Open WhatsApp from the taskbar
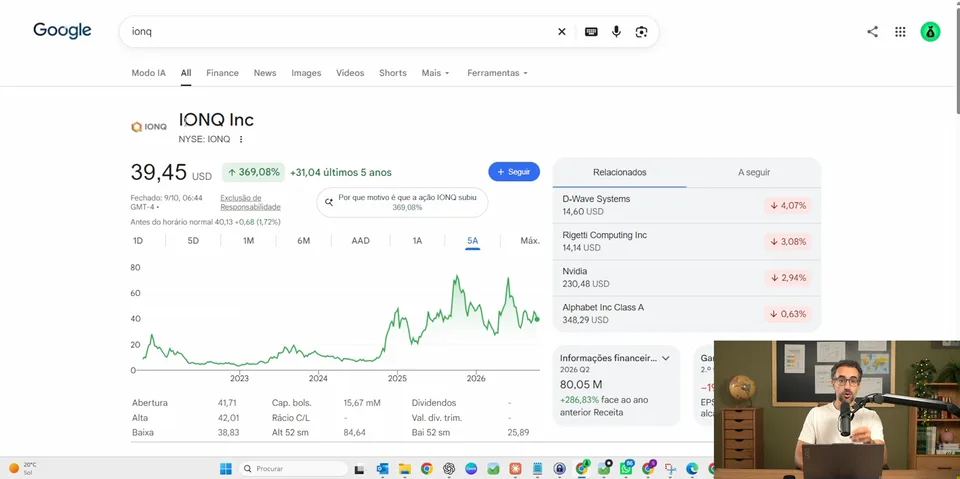This screenshot has height=479, width=960. pyautogui.click(x=626, y=469)
